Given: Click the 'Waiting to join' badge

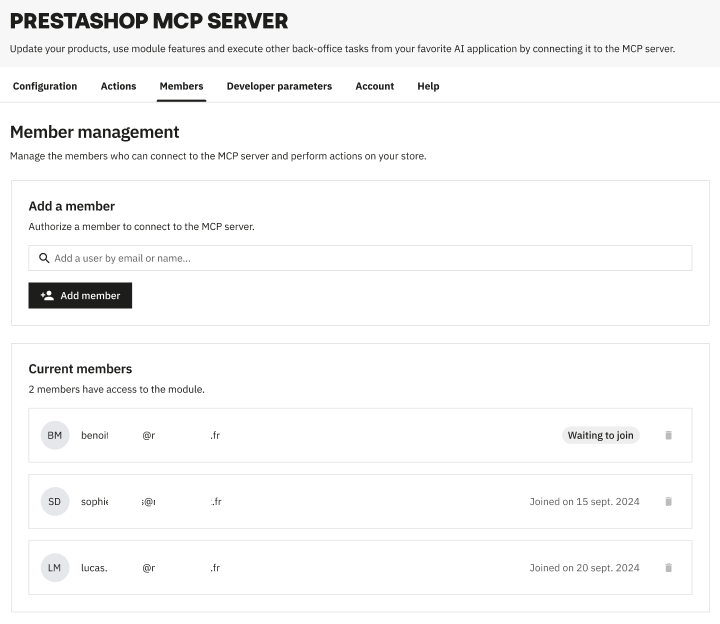Looking at the screenshot, I should 600,435.
